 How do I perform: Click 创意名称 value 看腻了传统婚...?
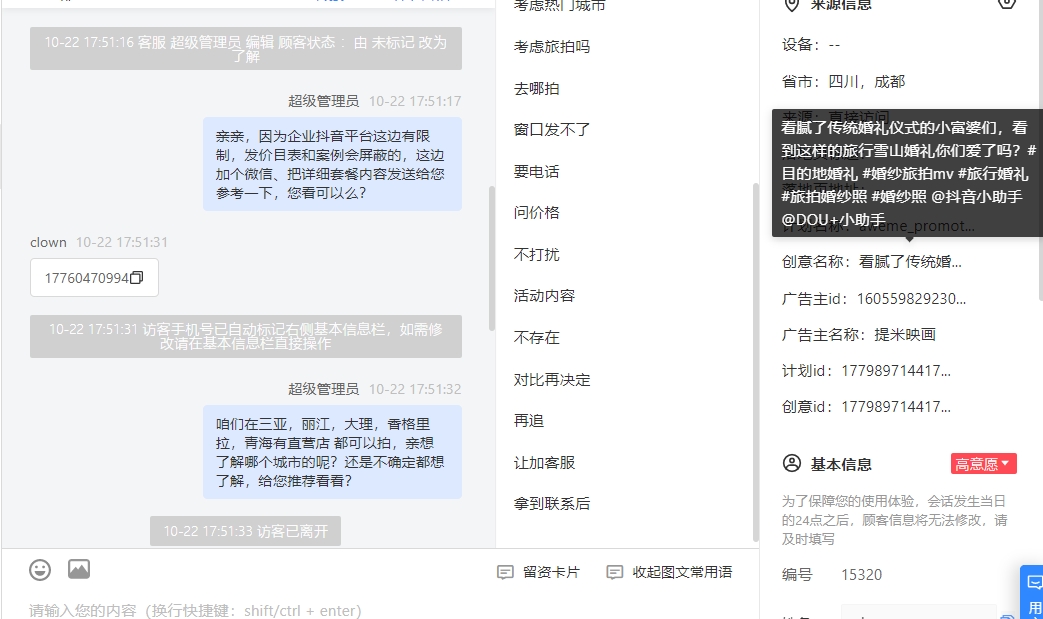point(909,262)
